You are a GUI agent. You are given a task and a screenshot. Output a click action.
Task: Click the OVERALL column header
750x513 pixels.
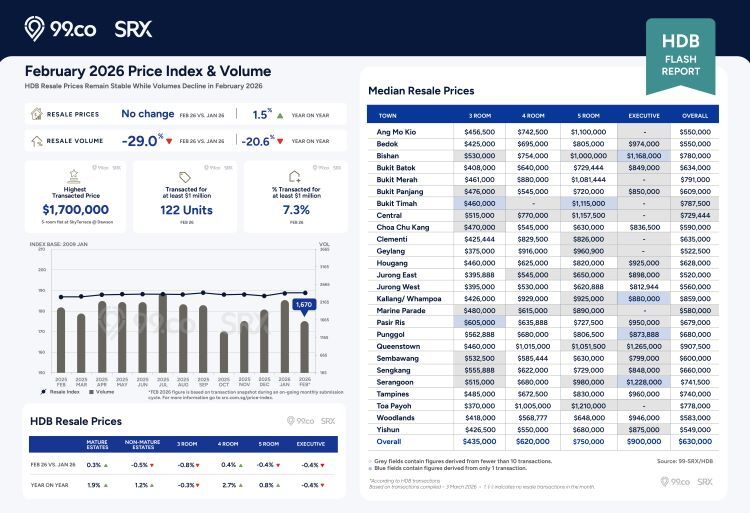pyautogui.click(x=695, y=116)
